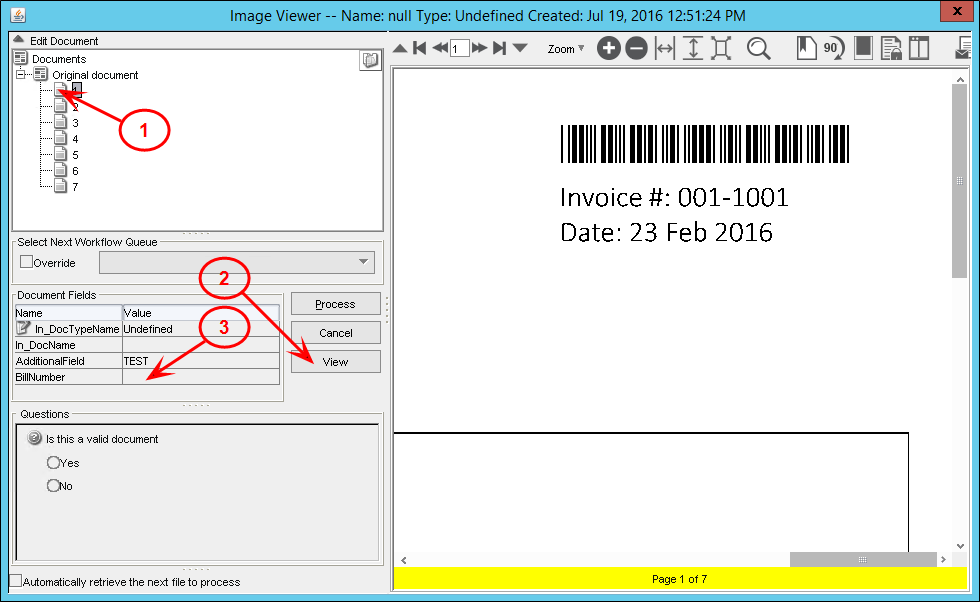Collapse the Edit Document panel
980x602 pixels.
pyautogui.click(x=19, y=39)
